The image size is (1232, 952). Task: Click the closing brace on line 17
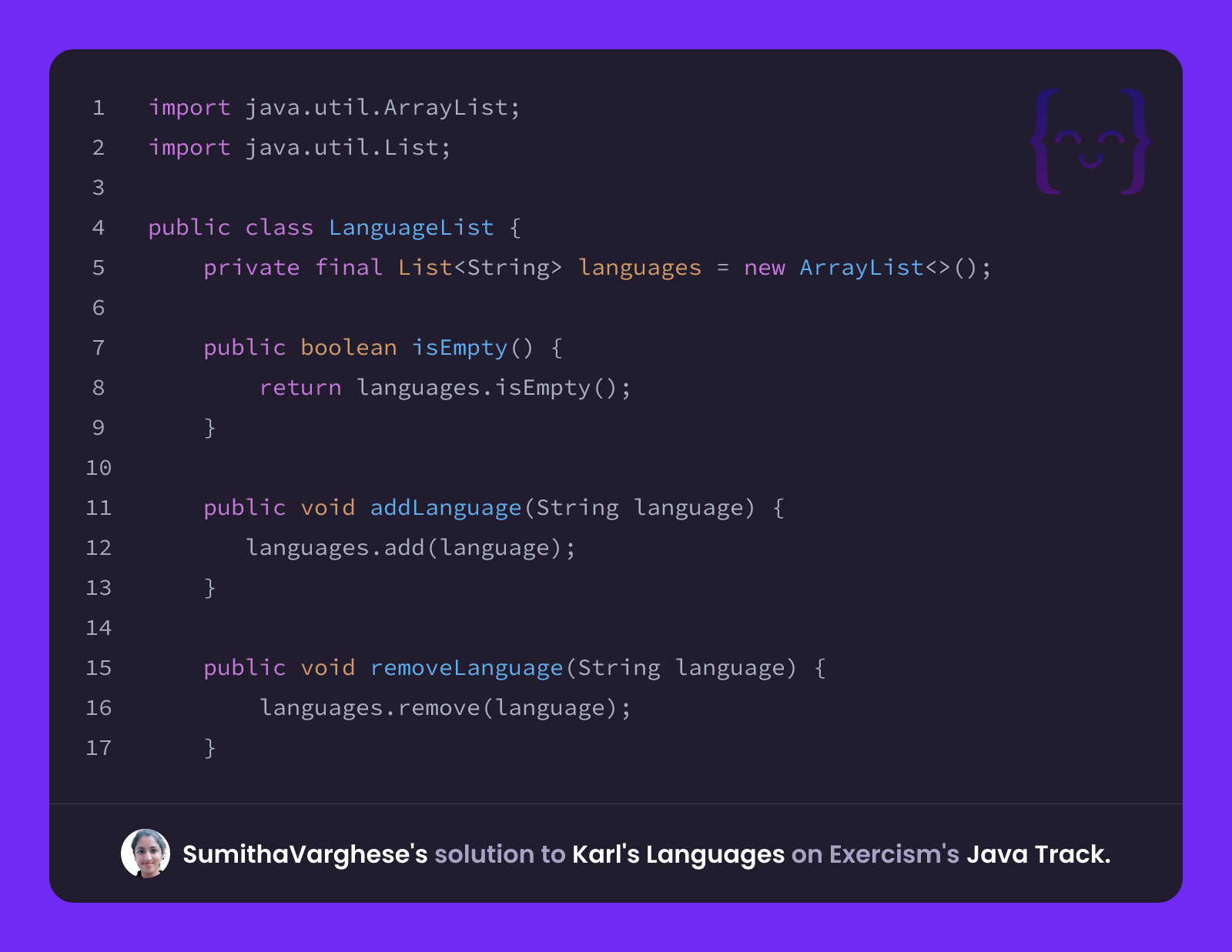[210, 748]
